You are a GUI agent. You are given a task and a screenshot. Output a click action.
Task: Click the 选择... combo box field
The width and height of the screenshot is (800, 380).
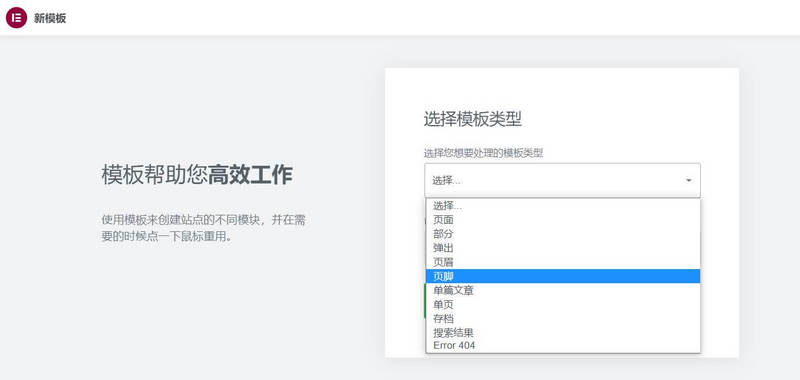pos(562,181)
